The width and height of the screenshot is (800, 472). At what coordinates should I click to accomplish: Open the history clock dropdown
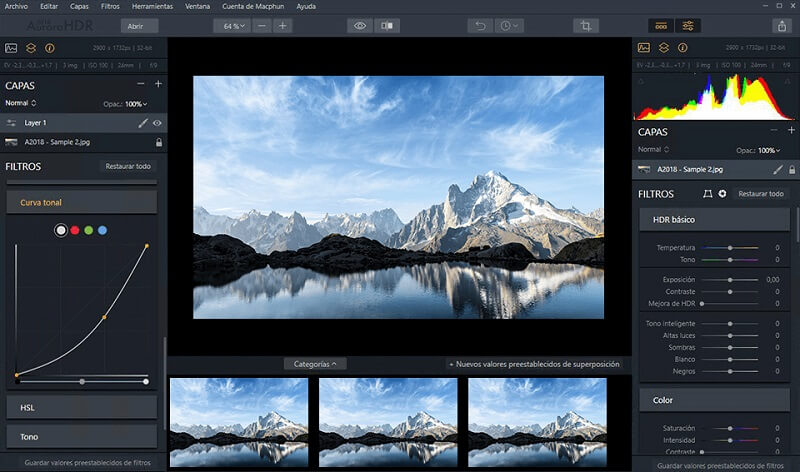click(511, 25)
